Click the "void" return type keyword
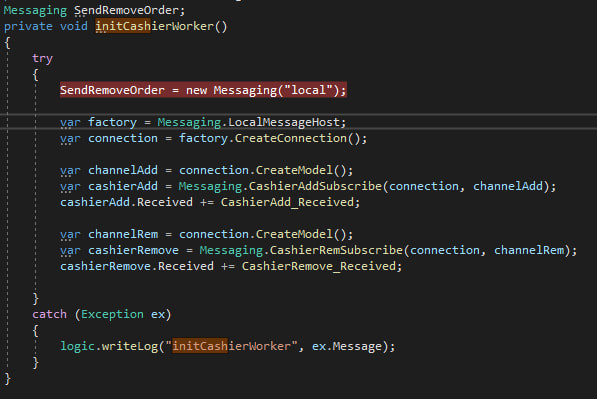This screenshot has height=399, width=597. click(73, 26)
